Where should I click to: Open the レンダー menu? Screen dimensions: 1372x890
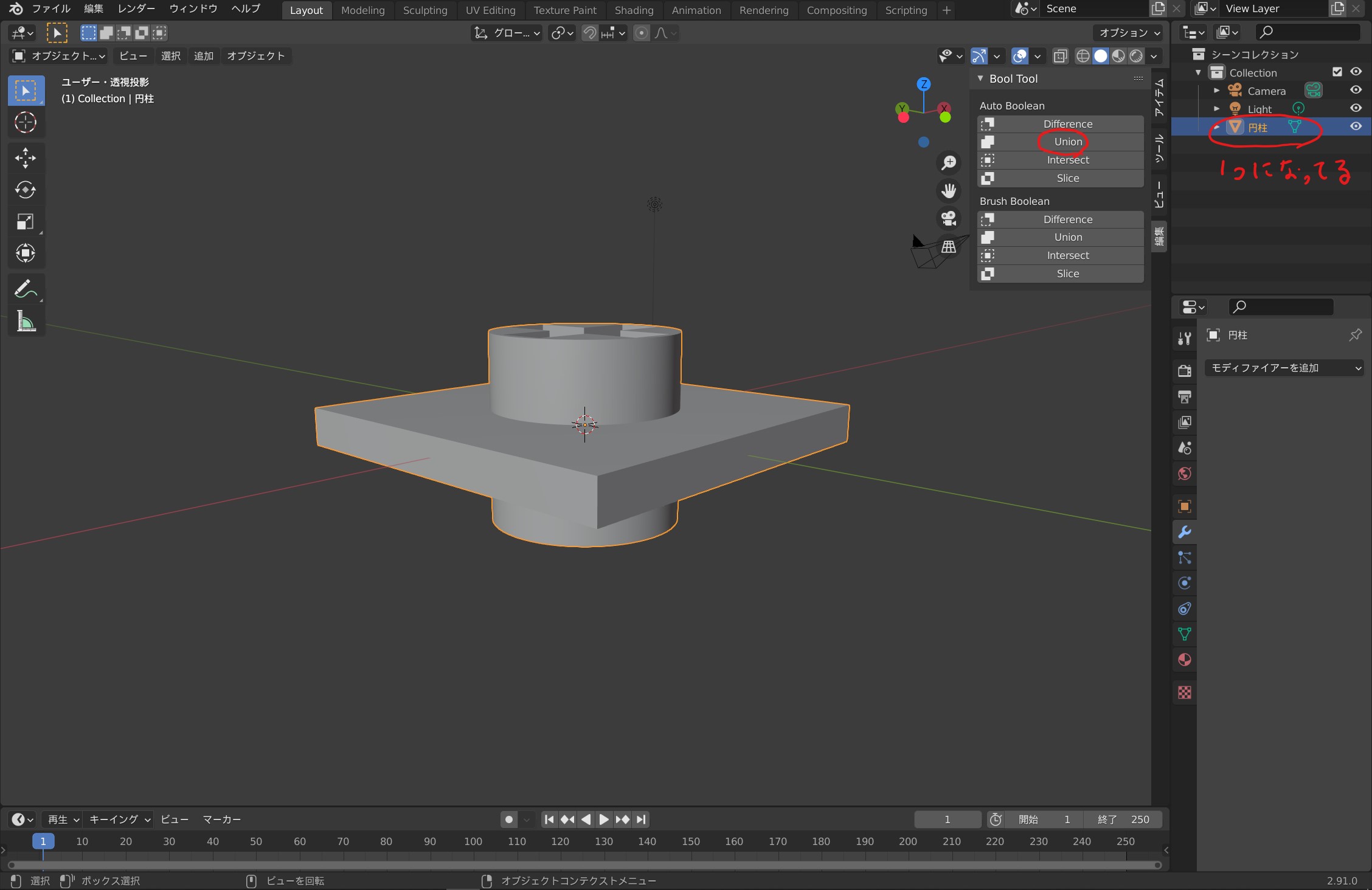click(136, 9)
